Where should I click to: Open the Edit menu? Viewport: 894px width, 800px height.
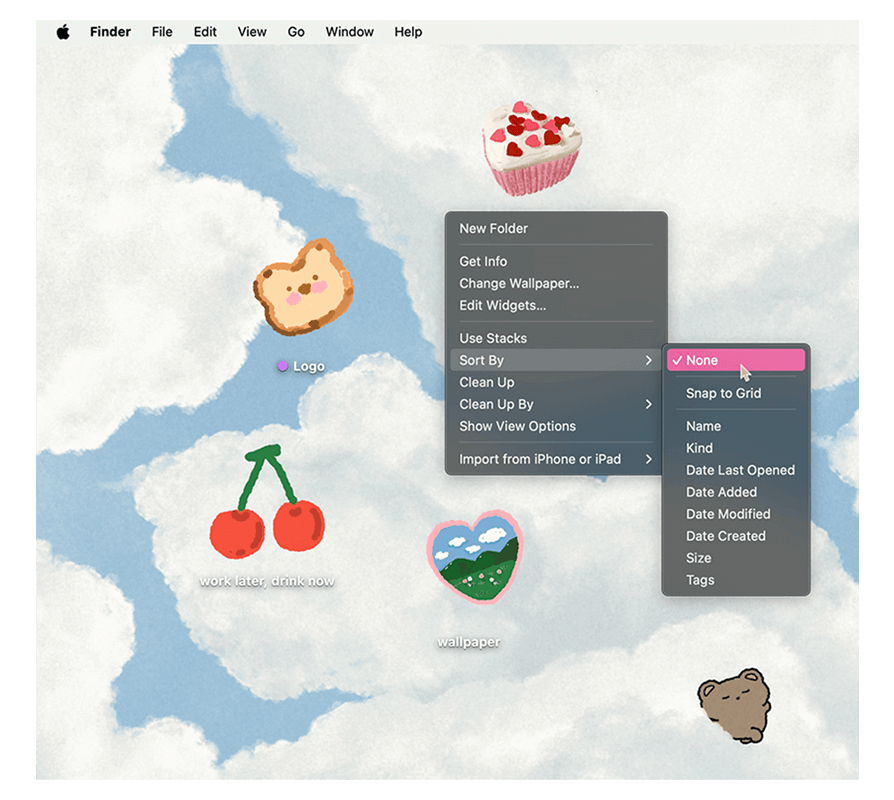(205, 32)
